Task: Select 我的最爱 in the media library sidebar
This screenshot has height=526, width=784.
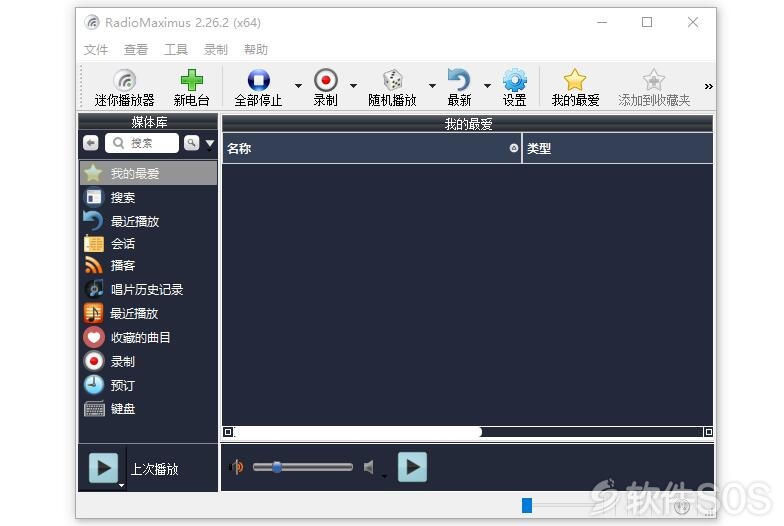Action: pyautogui.click(x=148, y=174)
